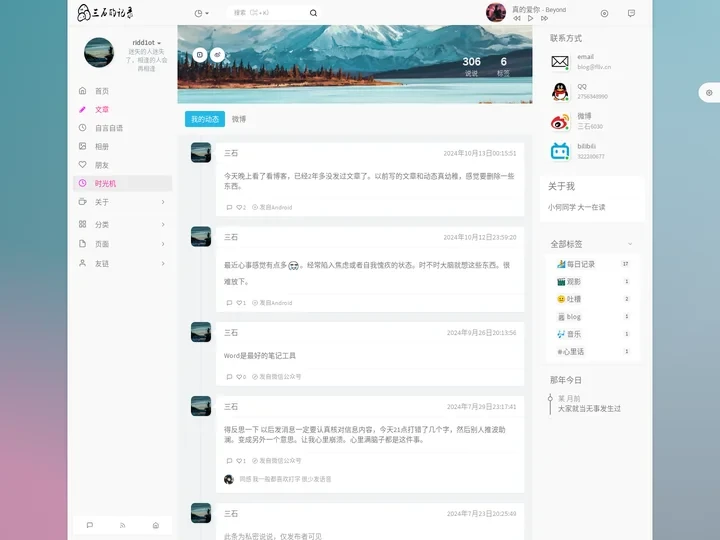
Task: Open 相册 in the sidebar
Action: pos(123,146)
